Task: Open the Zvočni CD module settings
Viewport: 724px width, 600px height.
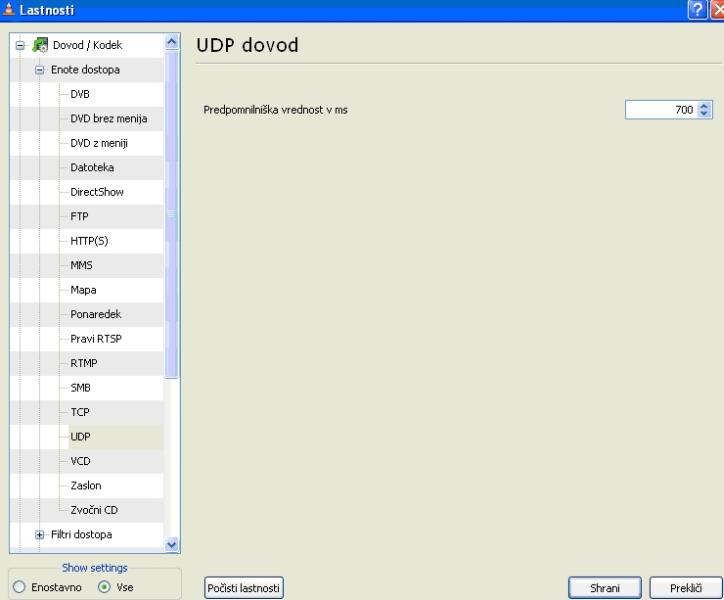Action: tap(94, 509)
